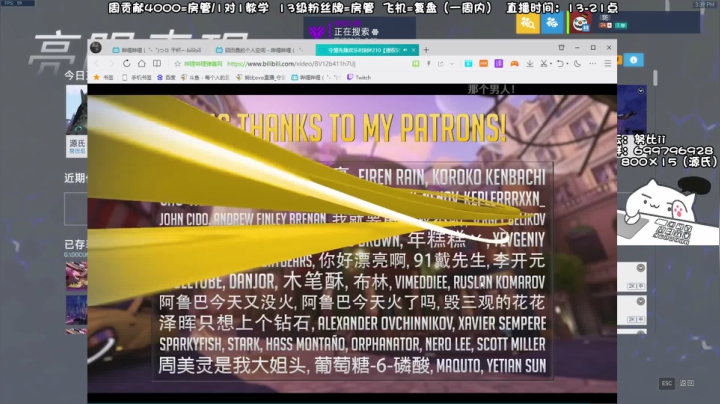Expand the first lower card dropdown arrow

[x=641, y=268]
